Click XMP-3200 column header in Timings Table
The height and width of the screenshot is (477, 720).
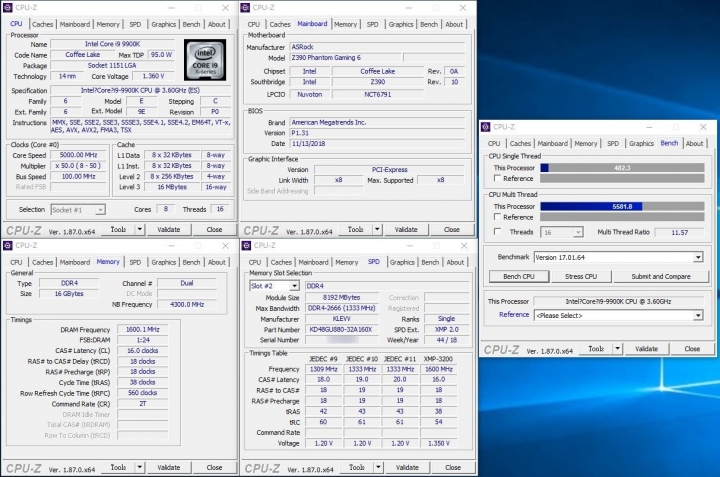(x=438, y=359)
